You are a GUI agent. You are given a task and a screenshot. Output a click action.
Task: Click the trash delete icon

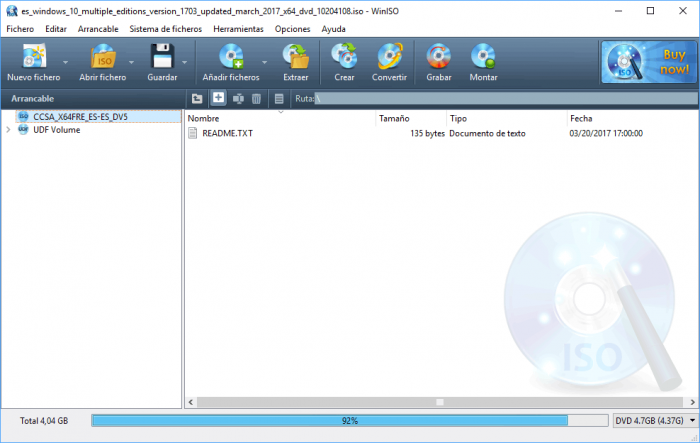pyautogui.click(x=256, y=99)
